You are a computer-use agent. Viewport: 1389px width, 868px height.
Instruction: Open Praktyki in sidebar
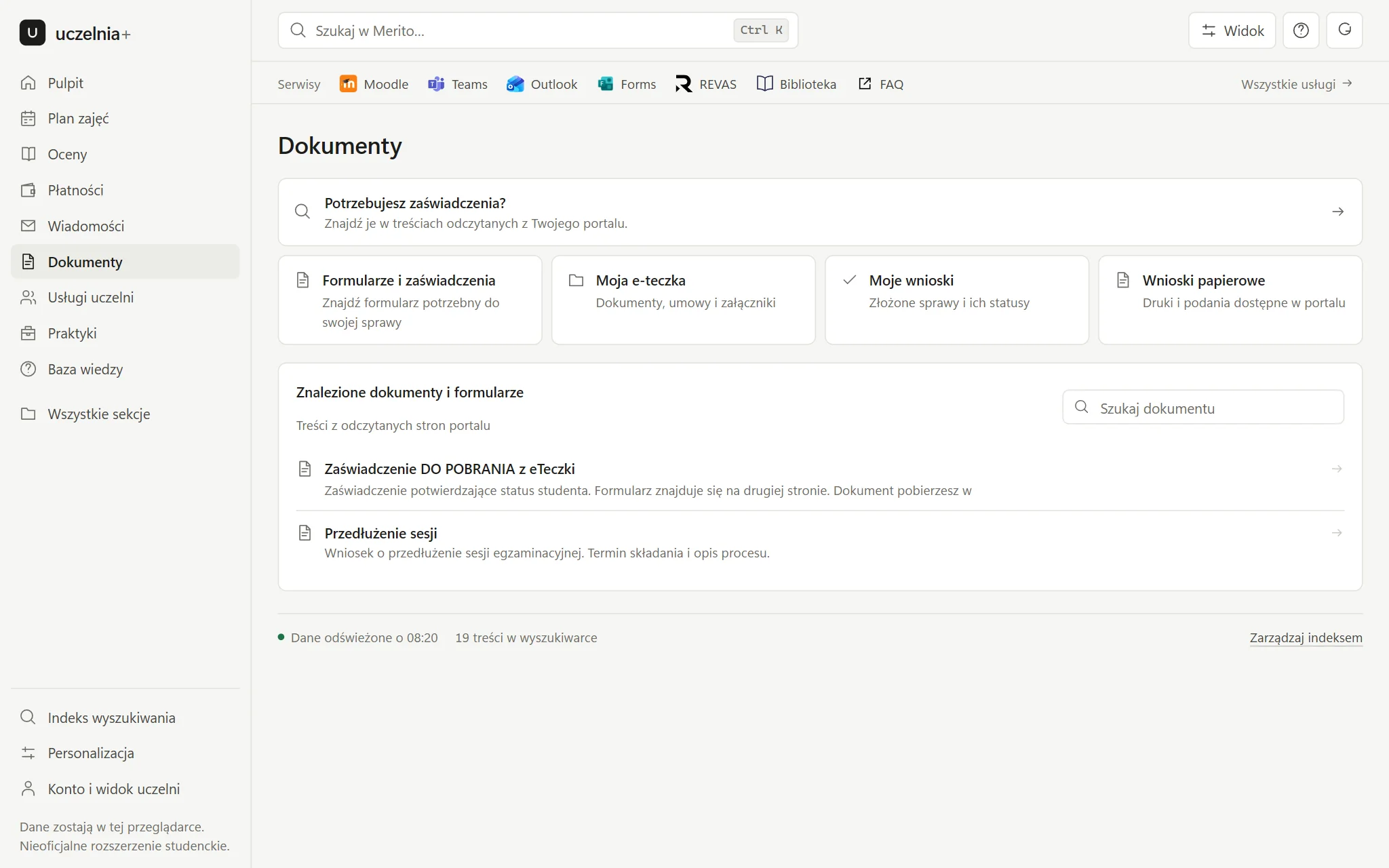(x=125, y=334)
